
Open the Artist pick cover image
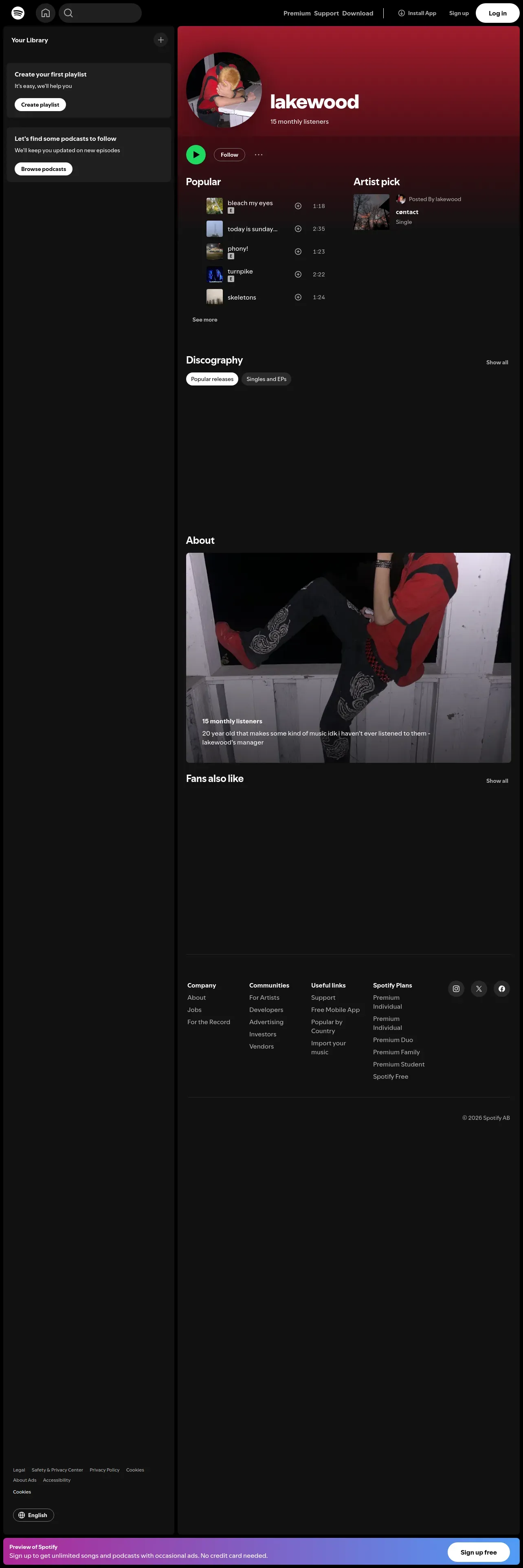371,212
